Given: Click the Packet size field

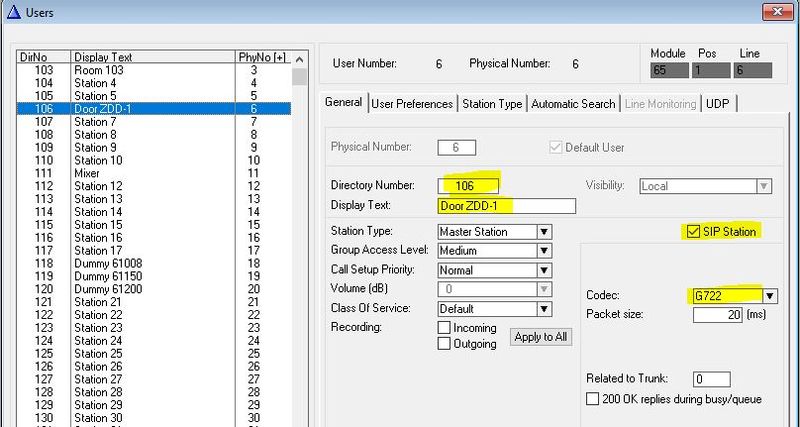Looking at the screenshot, I should pyautogui.click(x=717, y=315).
